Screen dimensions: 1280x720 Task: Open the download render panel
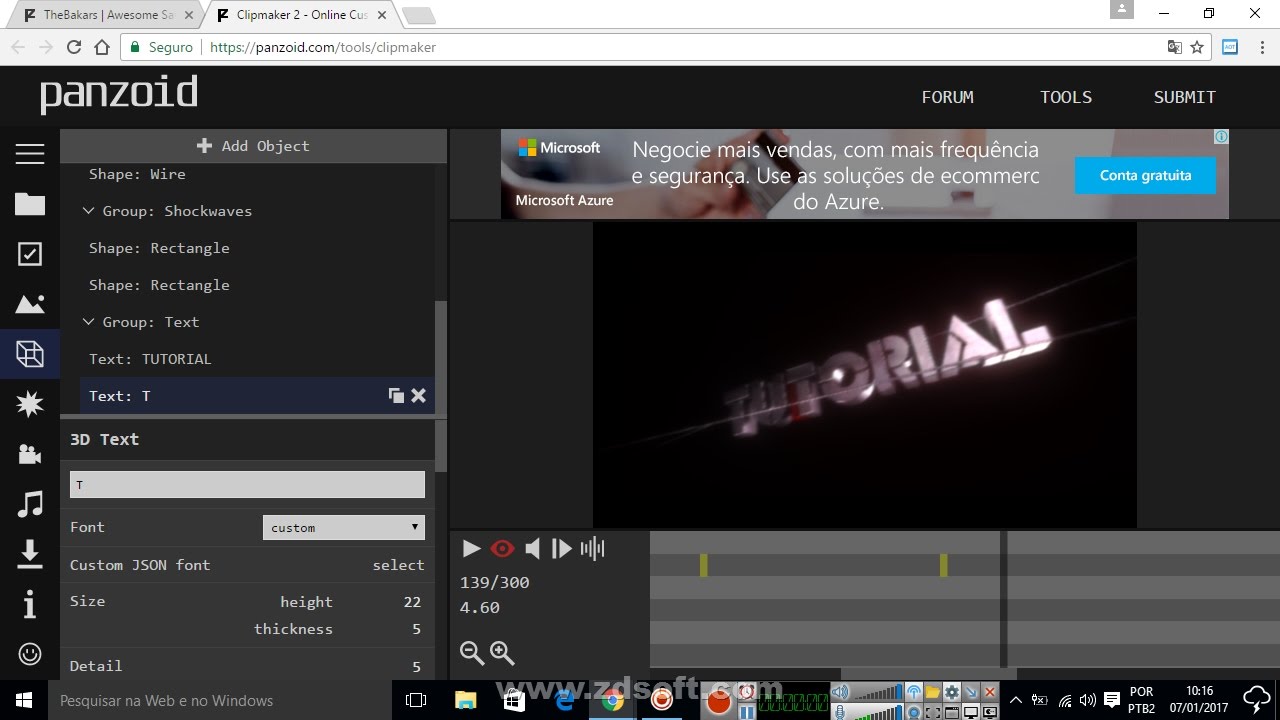[30, 553]
